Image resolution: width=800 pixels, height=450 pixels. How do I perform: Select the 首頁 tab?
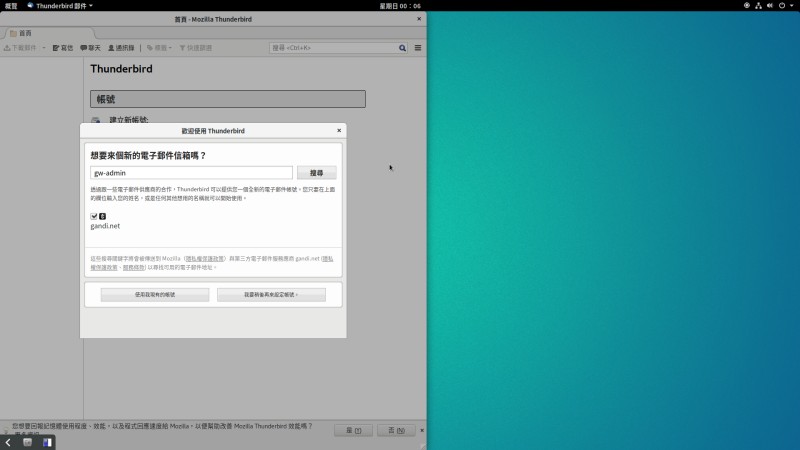pos(48,33)
